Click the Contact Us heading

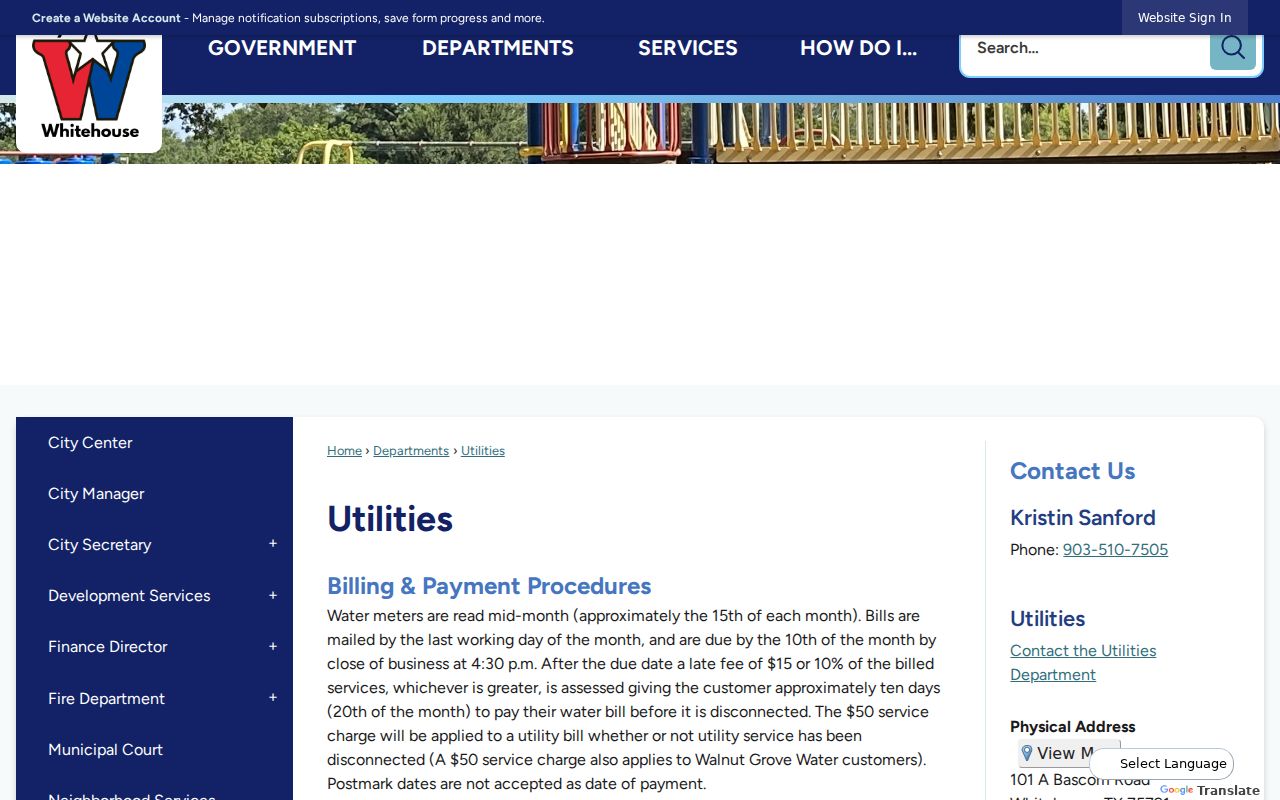point(1073,471)
